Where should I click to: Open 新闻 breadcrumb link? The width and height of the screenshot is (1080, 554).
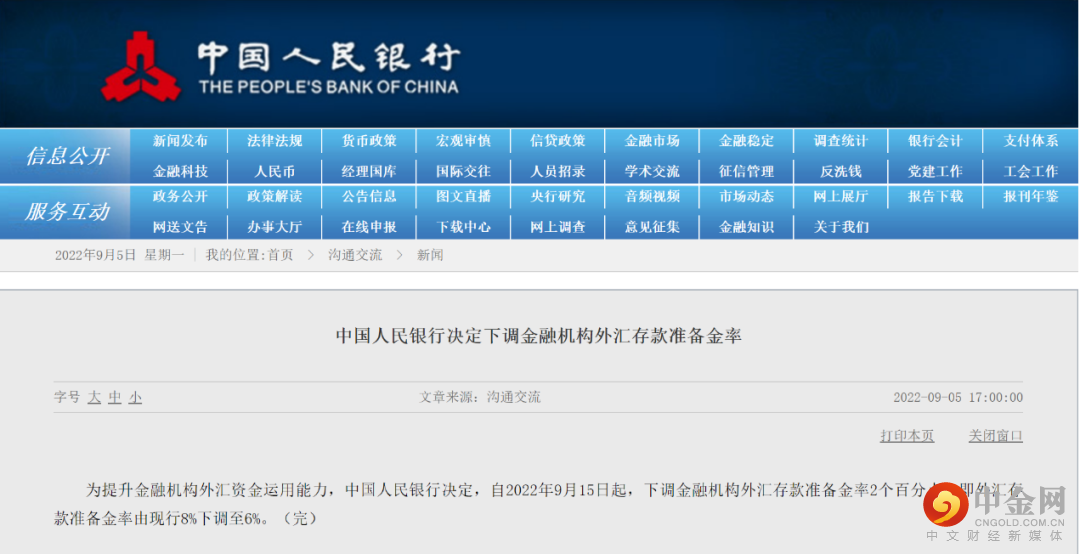pyautogui.click(x=430, y=255)
